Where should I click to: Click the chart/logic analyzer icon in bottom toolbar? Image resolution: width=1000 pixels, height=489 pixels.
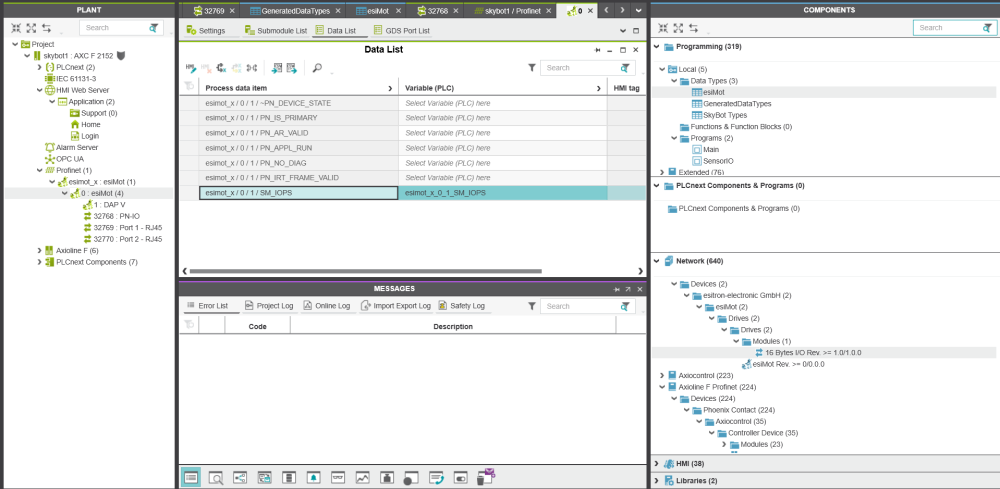(x=362, y=478)
